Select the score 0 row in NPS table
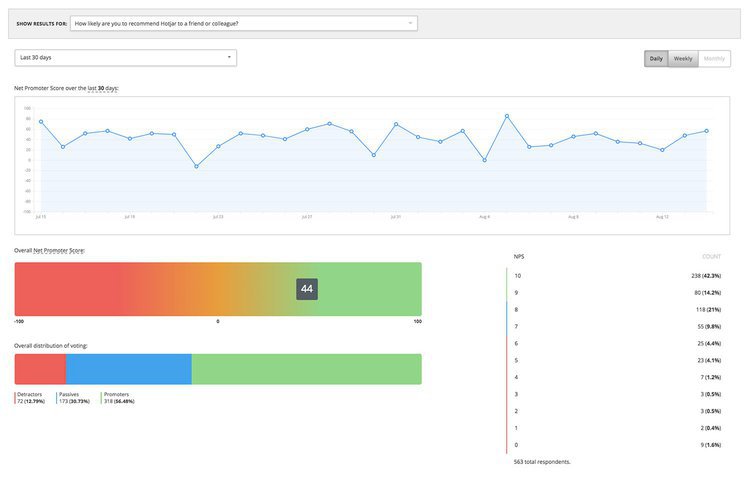 620,443
